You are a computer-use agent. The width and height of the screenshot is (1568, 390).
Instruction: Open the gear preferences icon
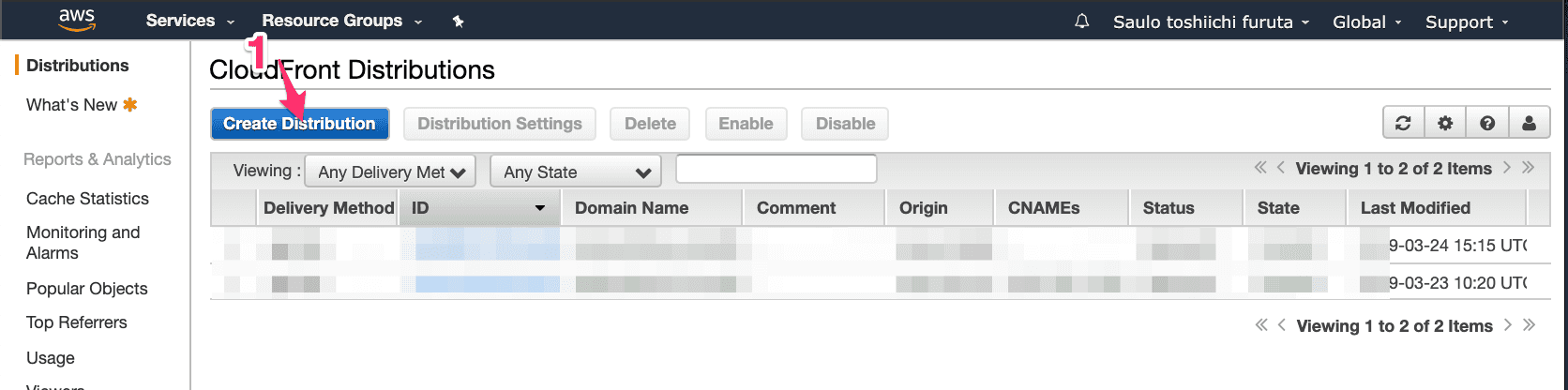point(1445,123)
